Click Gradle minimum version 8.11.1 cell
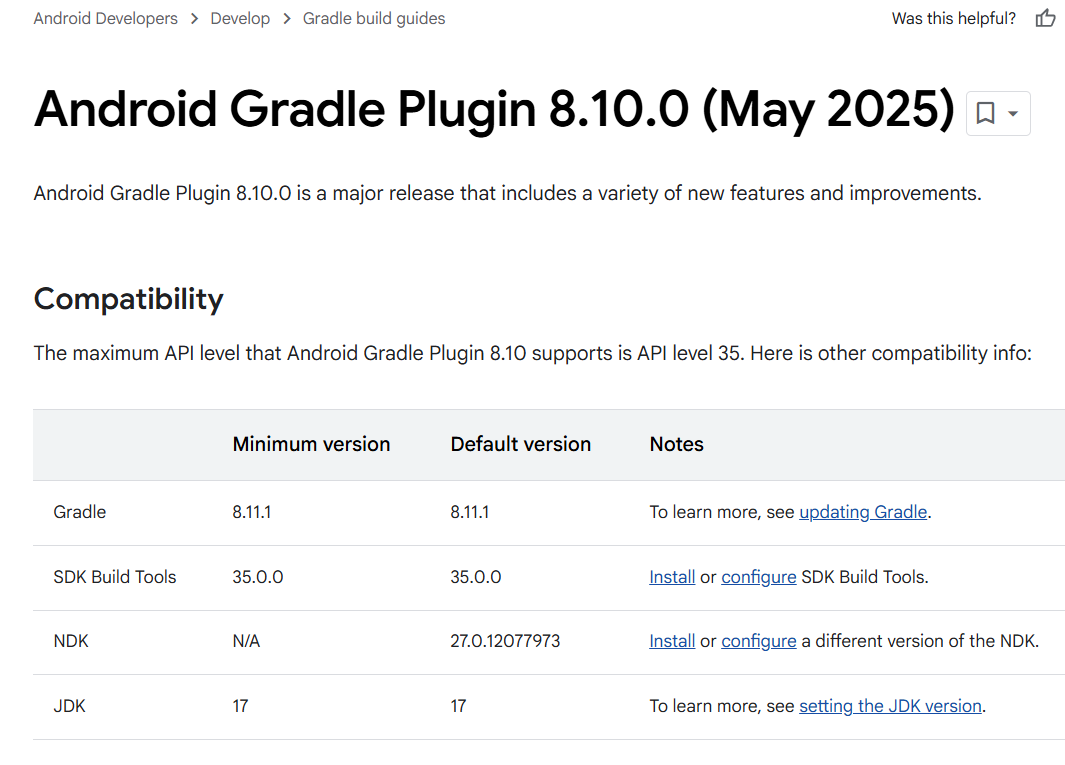Screen dimensions: 1065x765 (251, 512)
